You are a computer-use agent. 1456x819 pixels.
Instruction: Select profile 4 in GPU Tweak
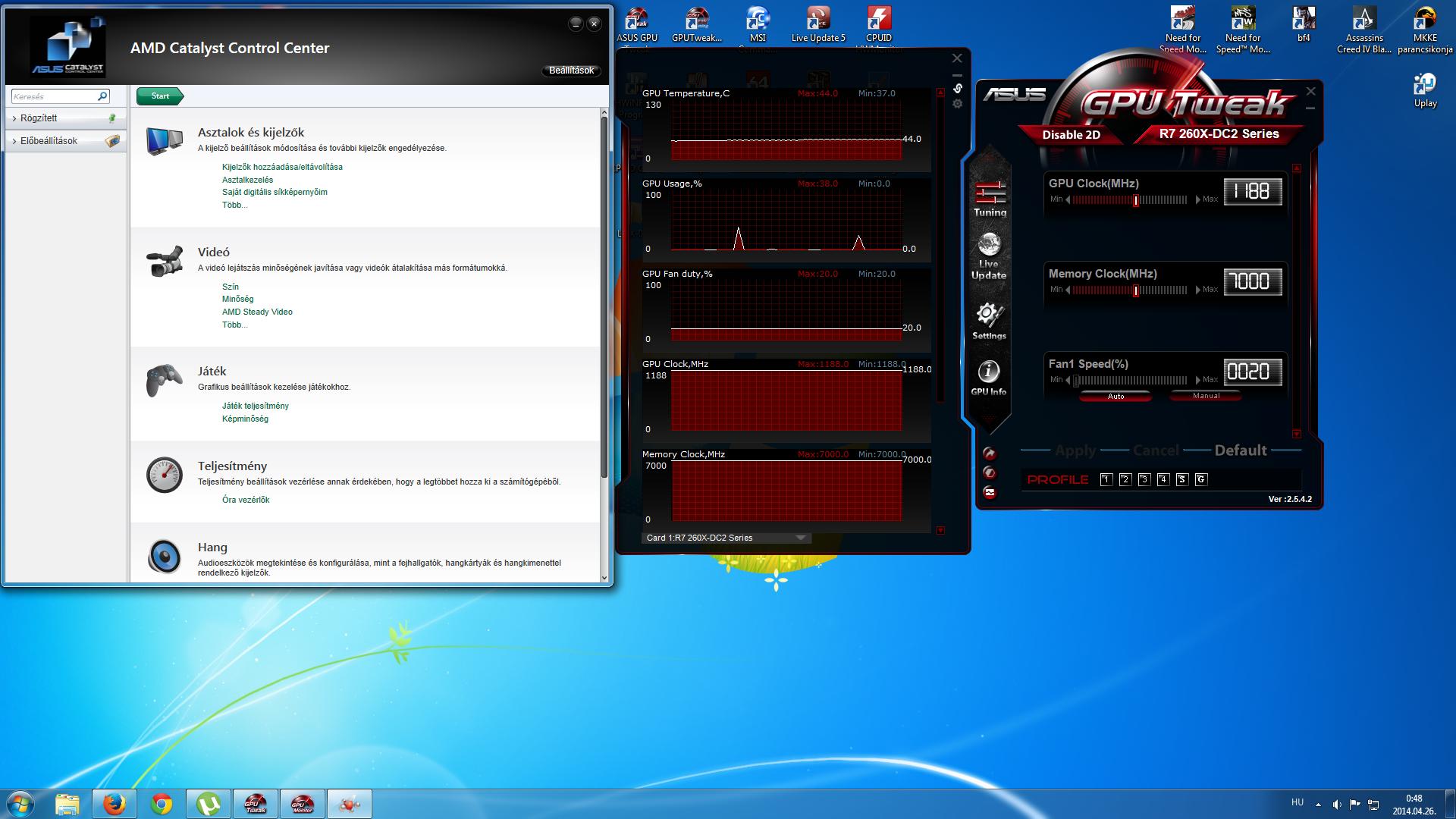[1163, 479]
